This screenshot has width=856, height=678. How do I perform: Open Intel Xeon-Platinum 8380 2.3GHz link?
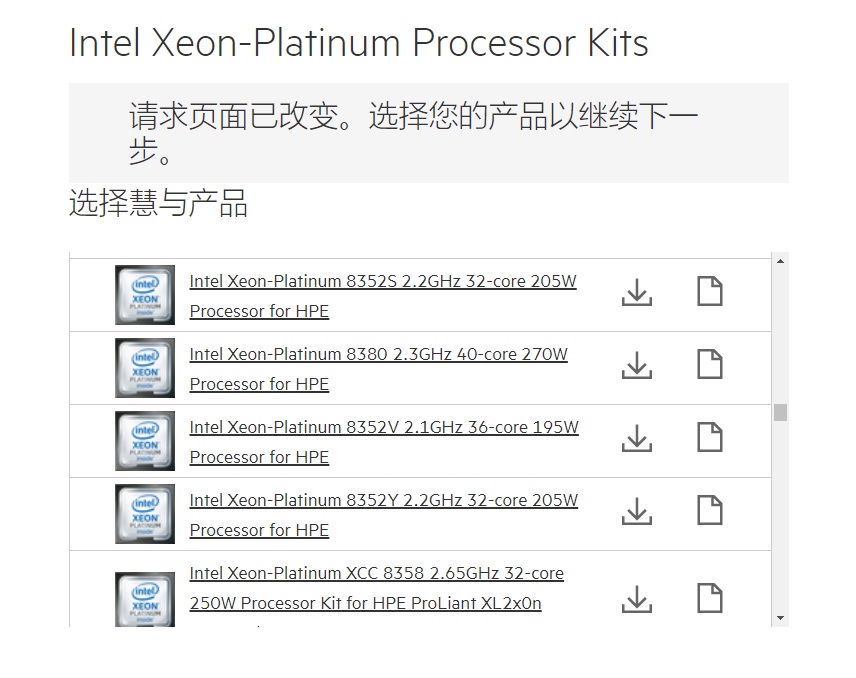point(378,355)
